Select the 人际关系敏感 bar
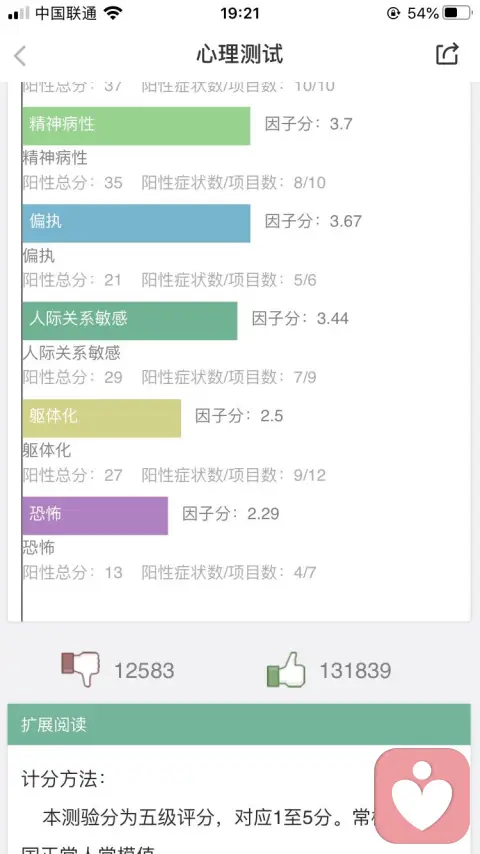 click(130, 321)
